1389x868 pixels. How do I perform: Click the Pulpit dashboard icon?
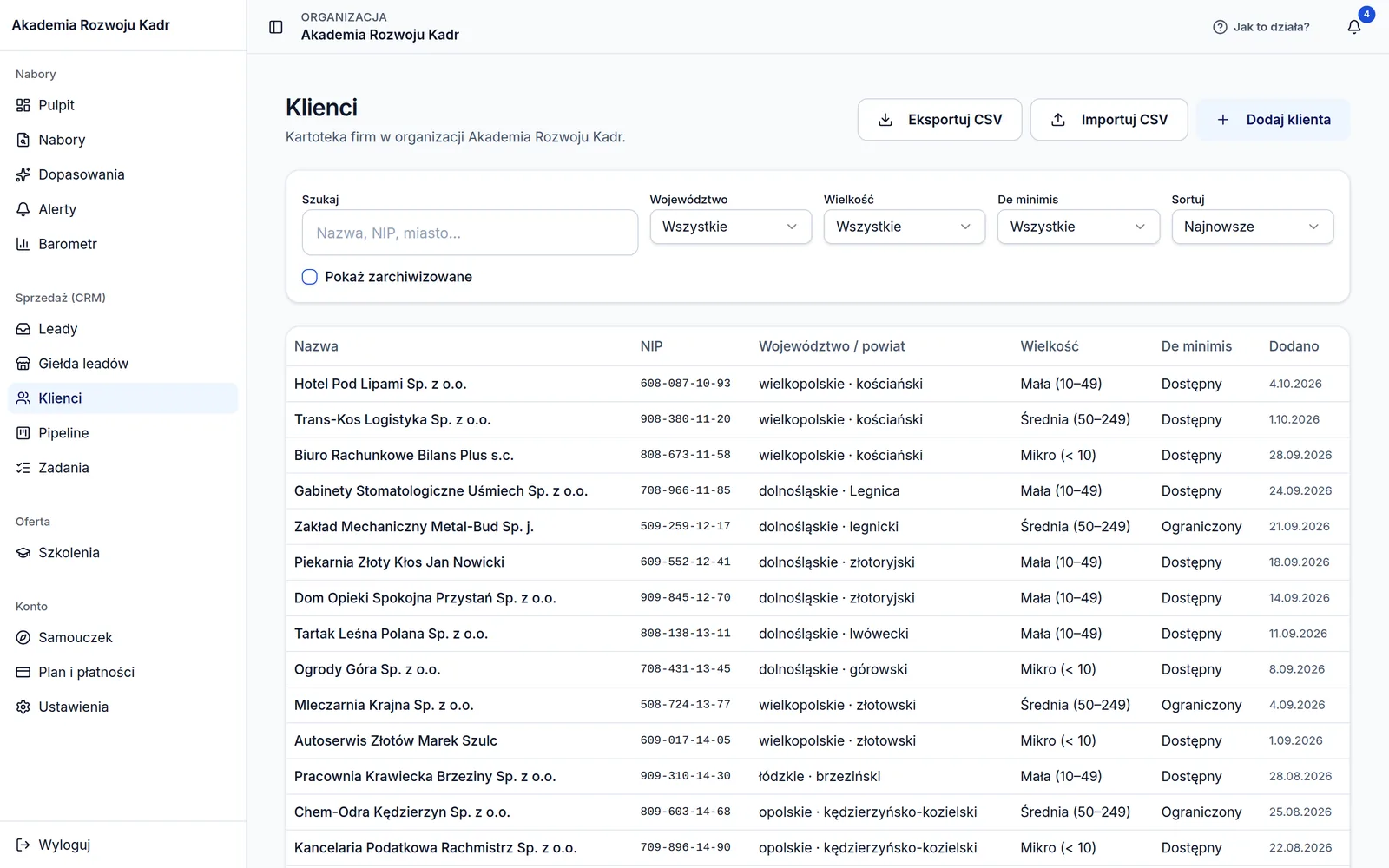pos(23,105)
